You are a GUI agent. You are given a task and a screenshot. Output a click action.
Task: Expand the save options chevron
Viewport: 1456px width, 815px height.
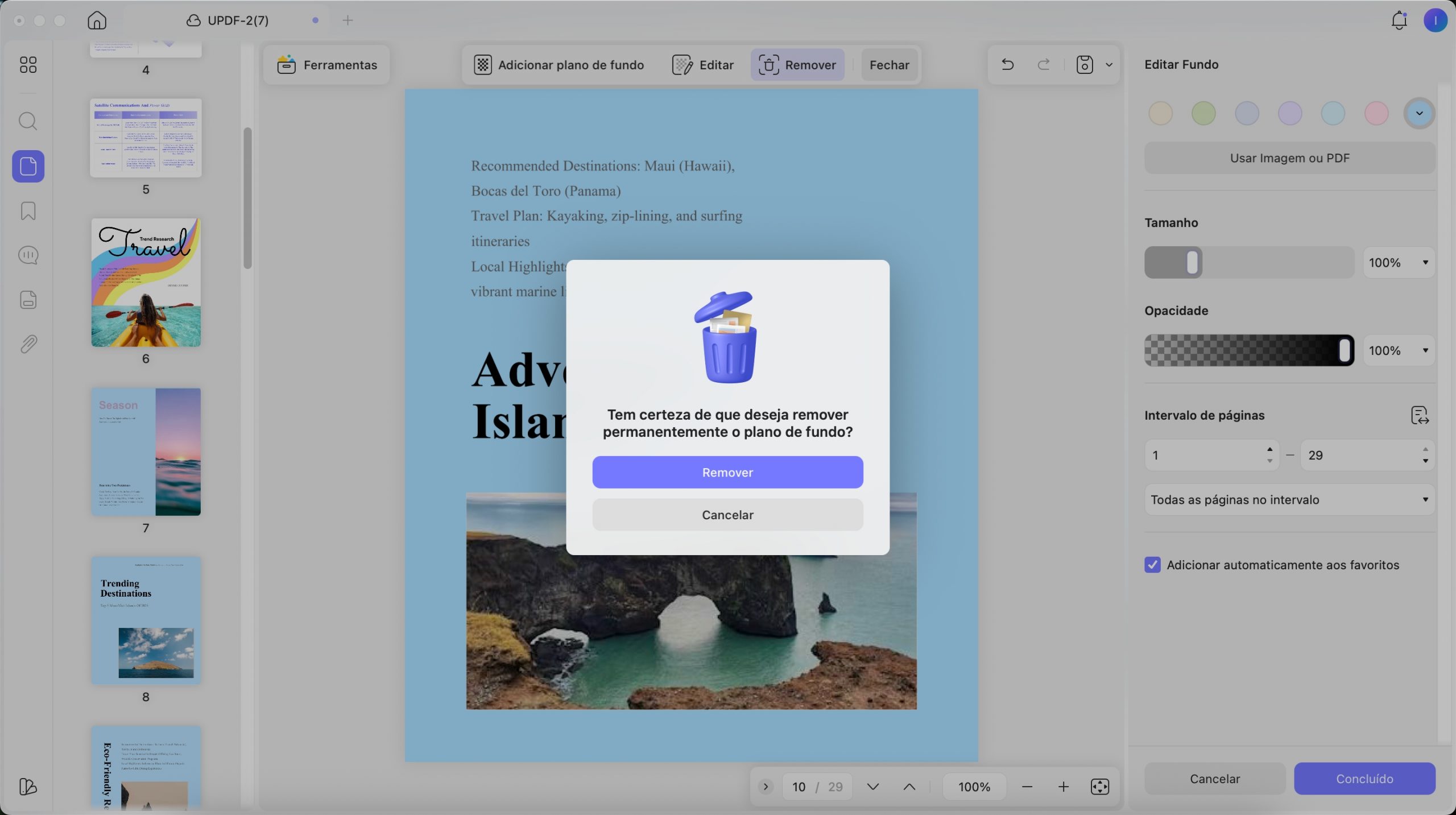coord(1108,65)
